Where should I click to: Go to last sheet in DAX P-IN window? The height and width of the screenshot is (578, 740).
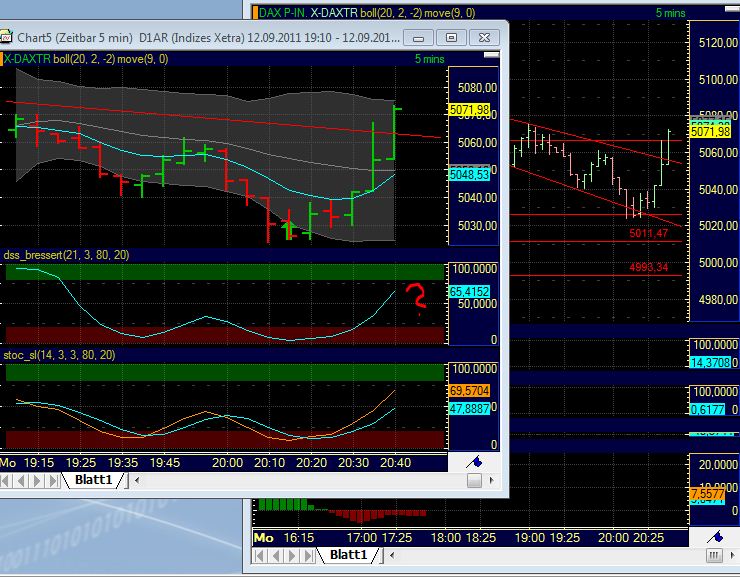click(308, 555)
